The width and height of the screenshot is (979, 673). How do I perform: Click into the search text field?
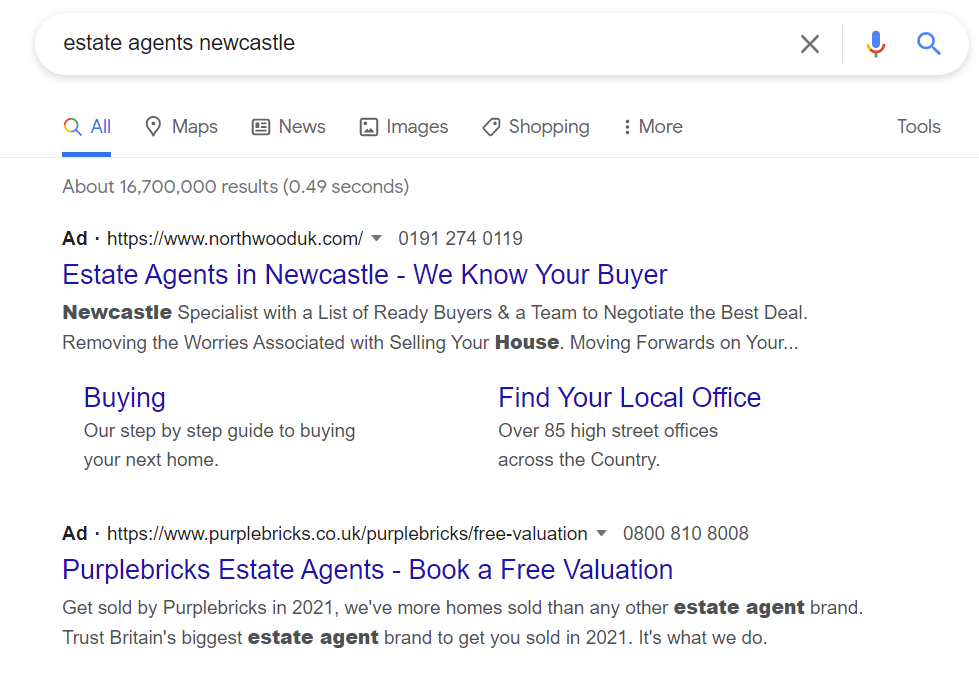[425, 43]
